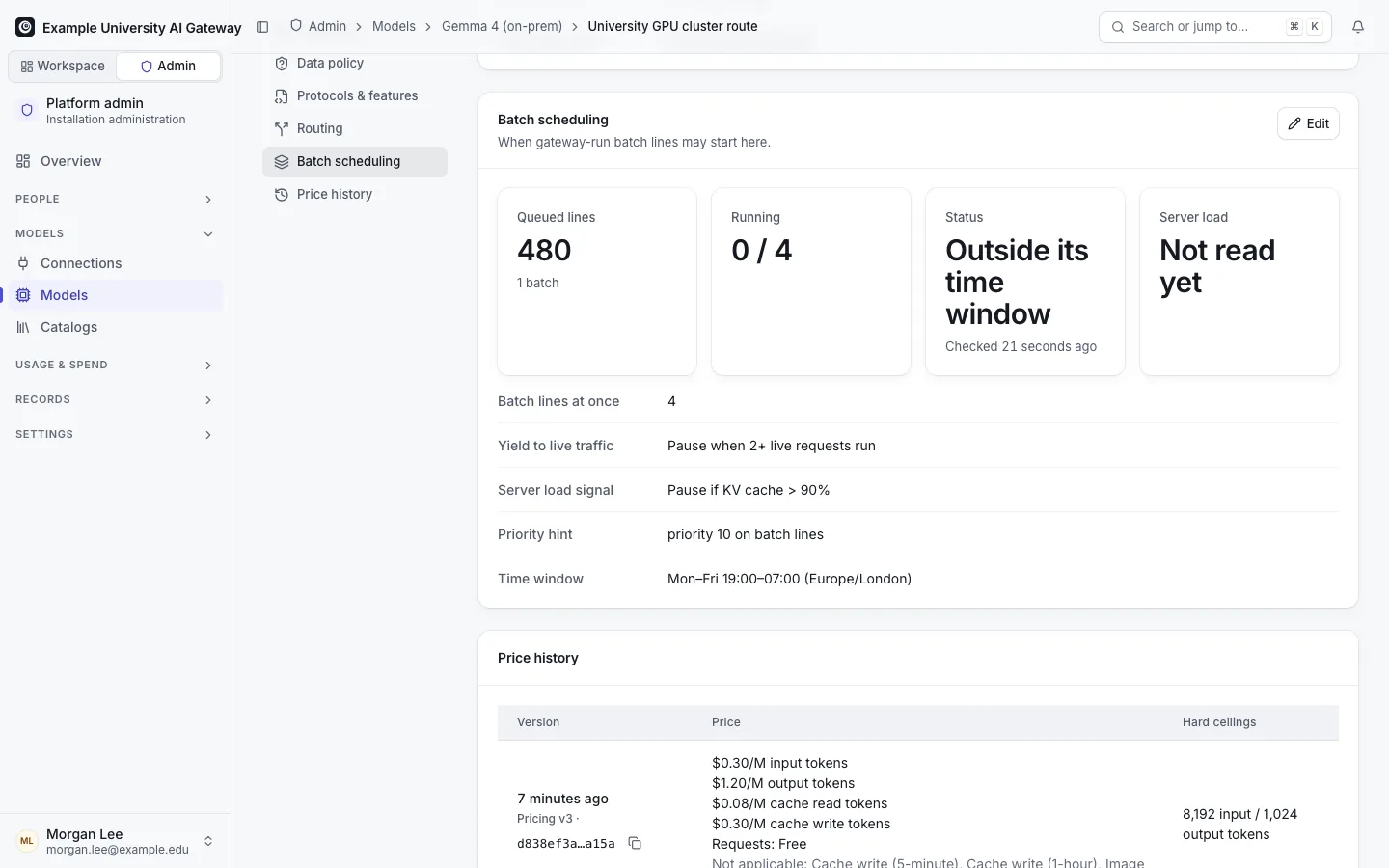Click the Mon–Fri 19:00–07:00 time window value
Image resolution: width=1389 pixels, height=868 pixels.
point(789,579)
